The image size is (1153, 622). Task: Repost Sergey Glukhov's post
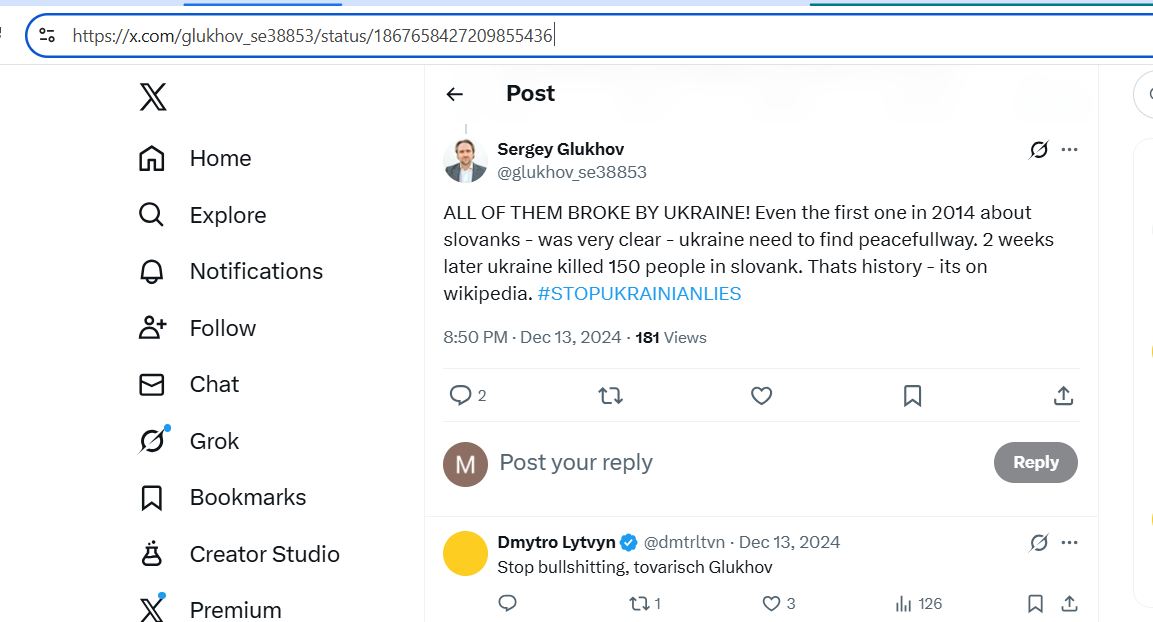[610, 396]
